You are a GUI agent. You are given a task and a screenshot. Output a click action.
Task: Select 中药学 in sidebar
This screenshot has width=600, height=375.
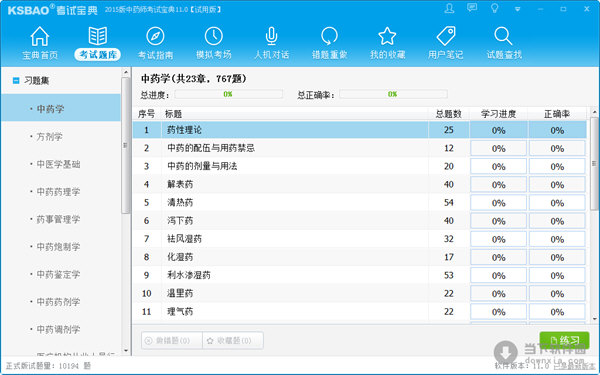pyautogui.click(x=61, y=108)
